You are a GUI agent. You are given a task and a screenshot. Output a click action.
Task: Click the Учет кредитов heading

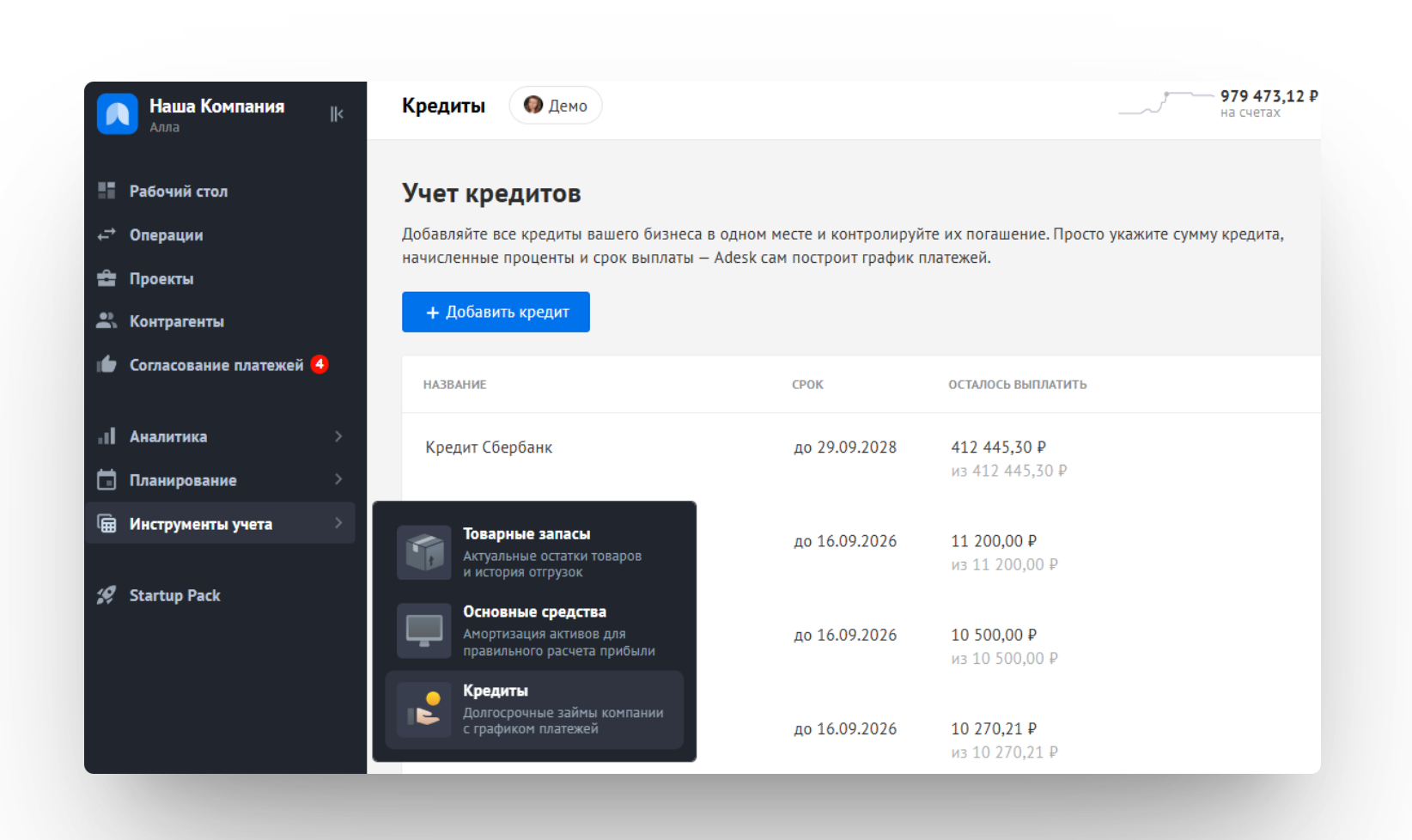[x=491, y=193]
